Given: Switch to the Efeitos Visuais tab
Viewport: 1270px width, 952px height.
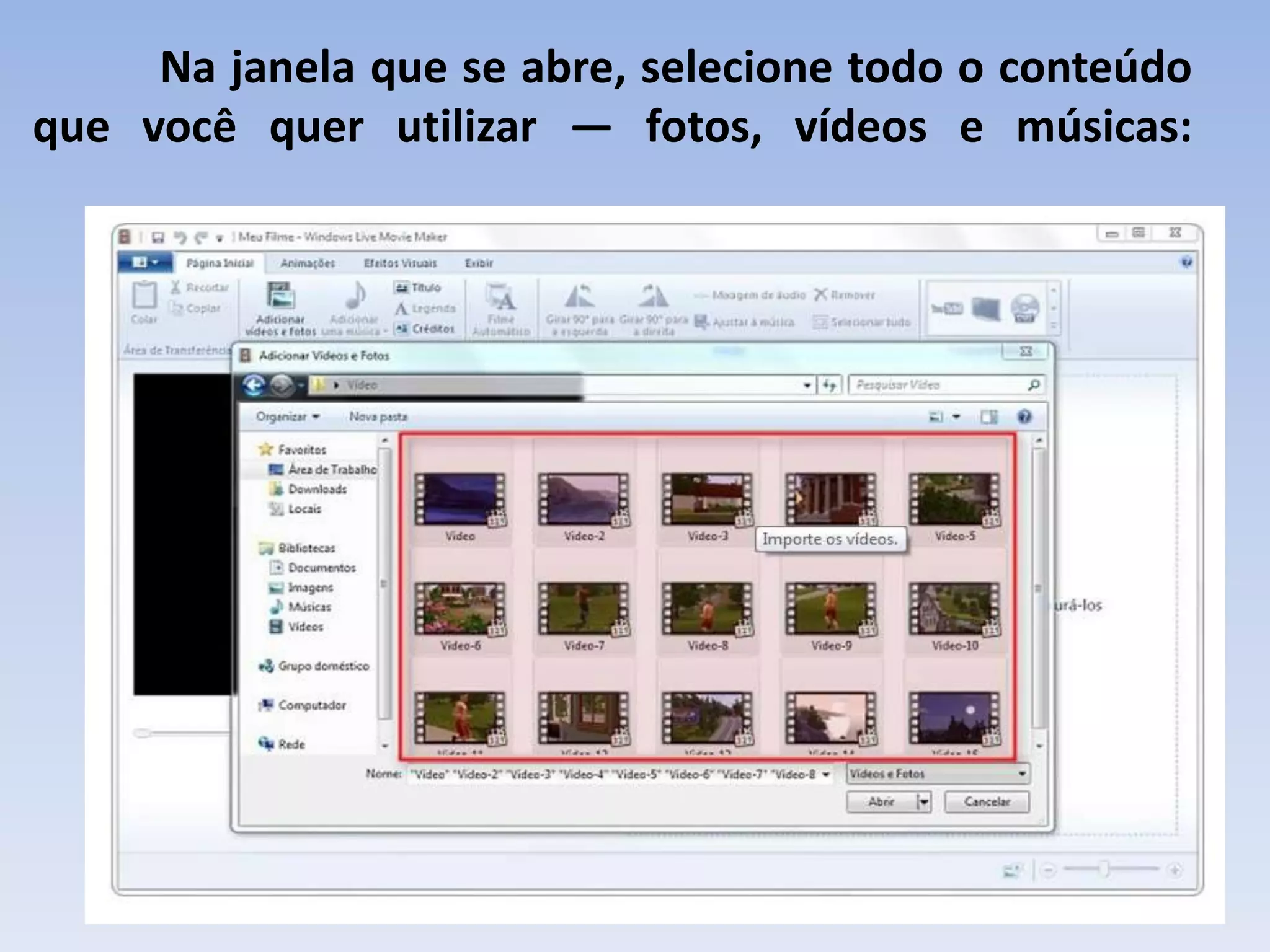Looking at the screenshot, I should pyautogui.click(x=400, y=263).
